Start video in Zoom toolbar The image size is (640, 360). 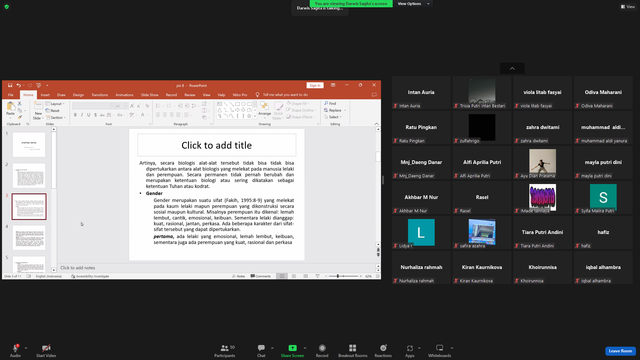point(46,350)
